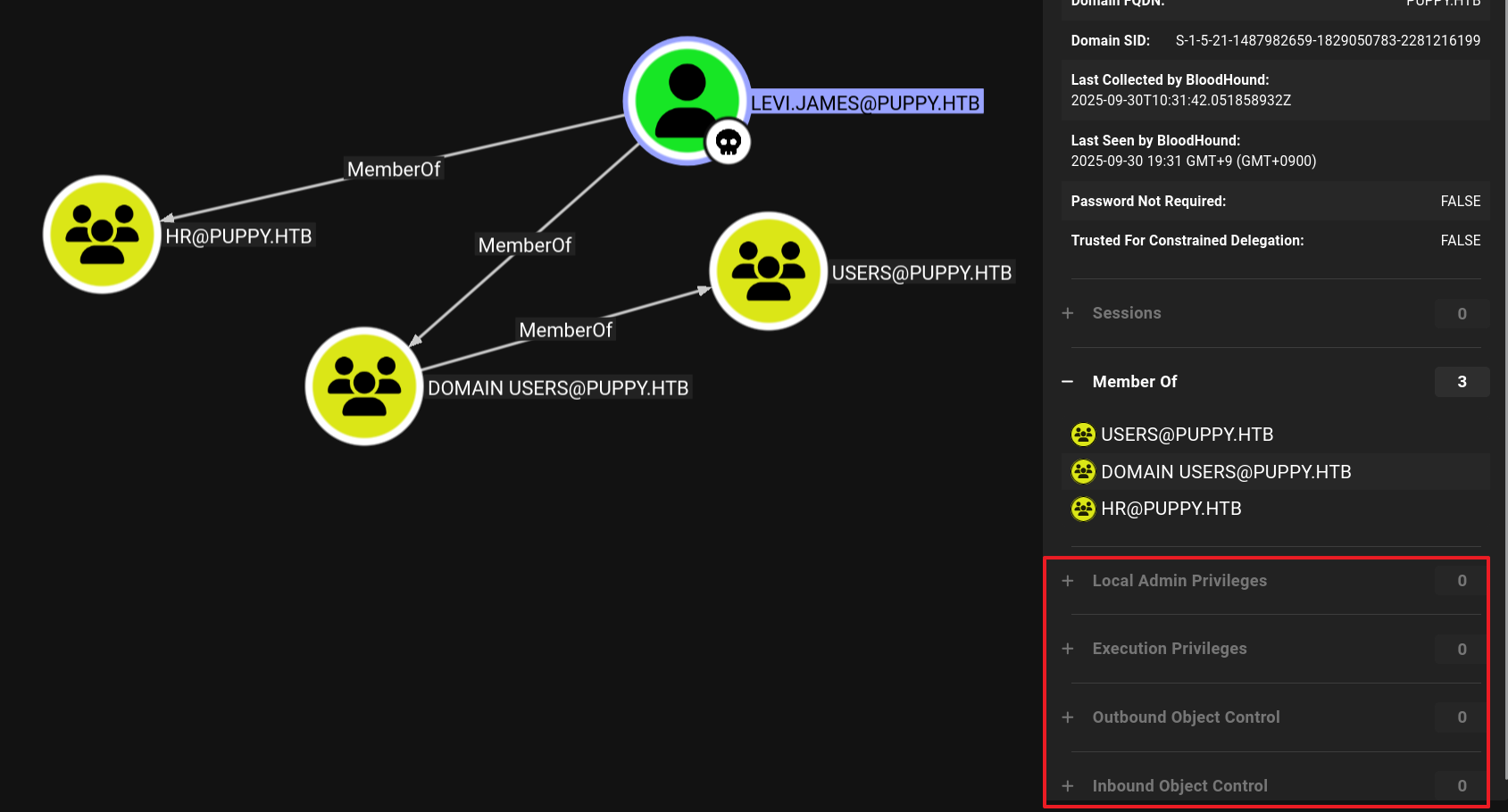Collapse the Member Of section
Viewport: 1508px width, 812px height.
[1068, 382]
